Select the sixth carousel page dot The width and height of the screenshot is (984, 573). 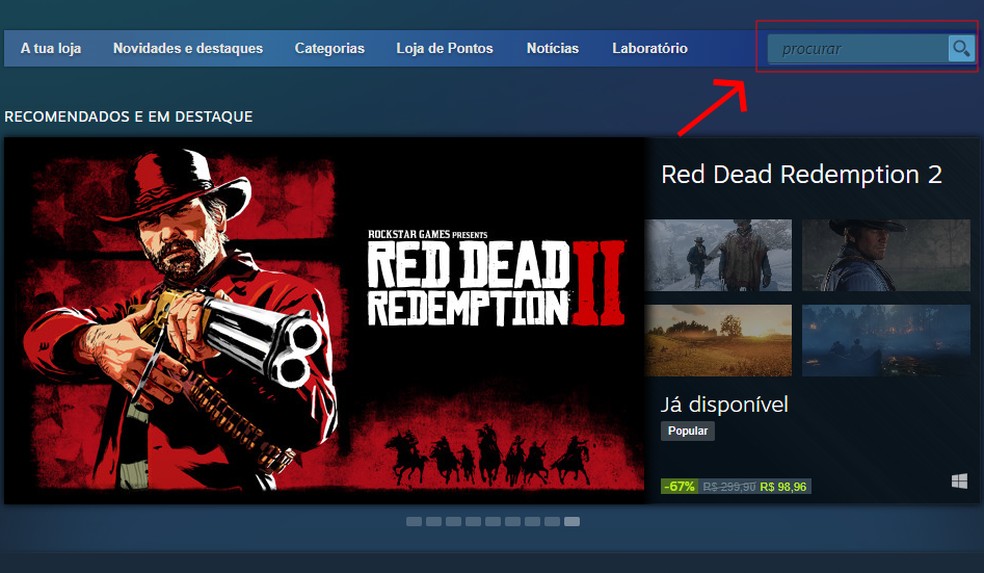click(x=513, y=522)
